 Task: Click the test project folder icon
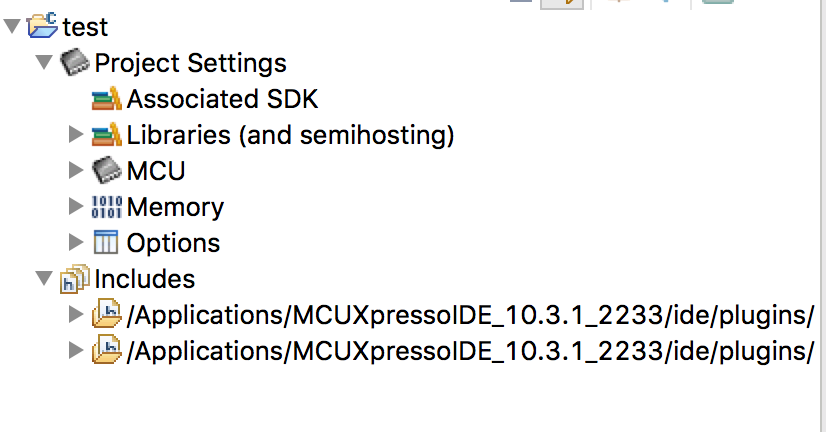click(x=43, y=26)
